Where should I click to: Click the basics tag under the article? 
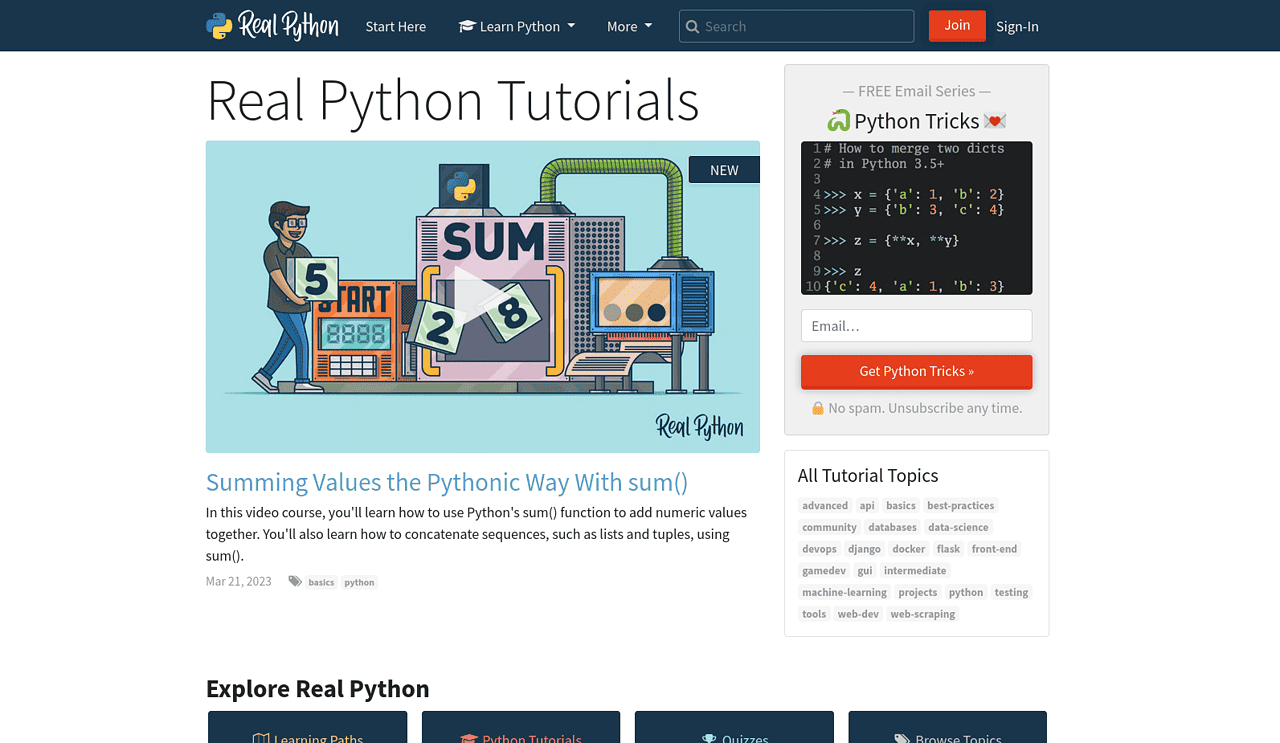321,582
